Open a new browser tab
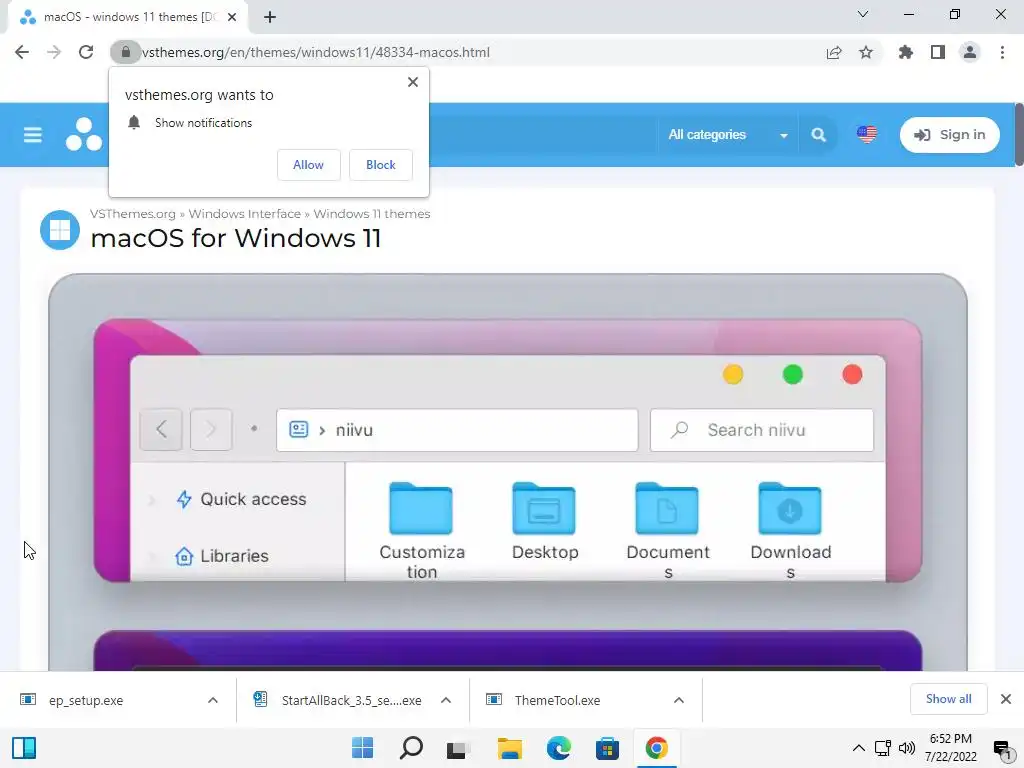The width and height of the screenshot is (1024, 768). pyautogui.click(x=270, y=17)
